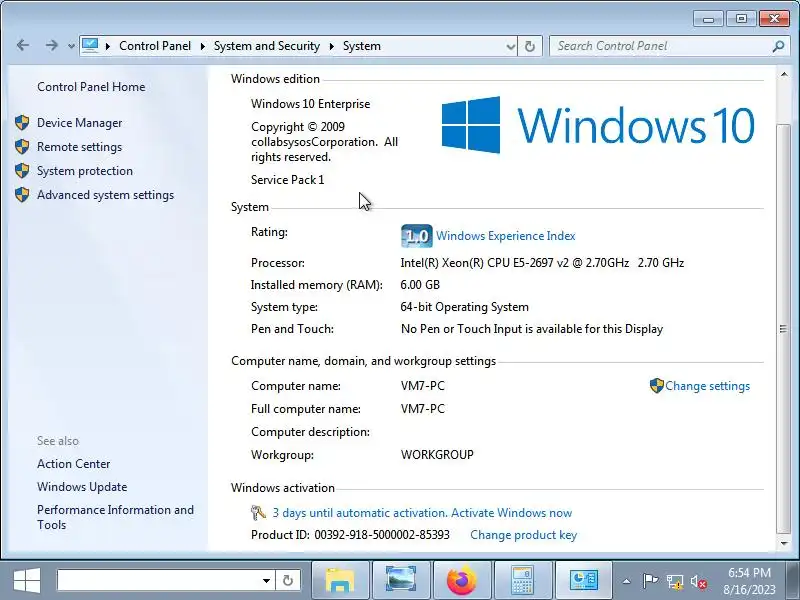Screen dimensions: 800x600
Task: Refresh the address bar view
Action: click(x=530, y=46)
